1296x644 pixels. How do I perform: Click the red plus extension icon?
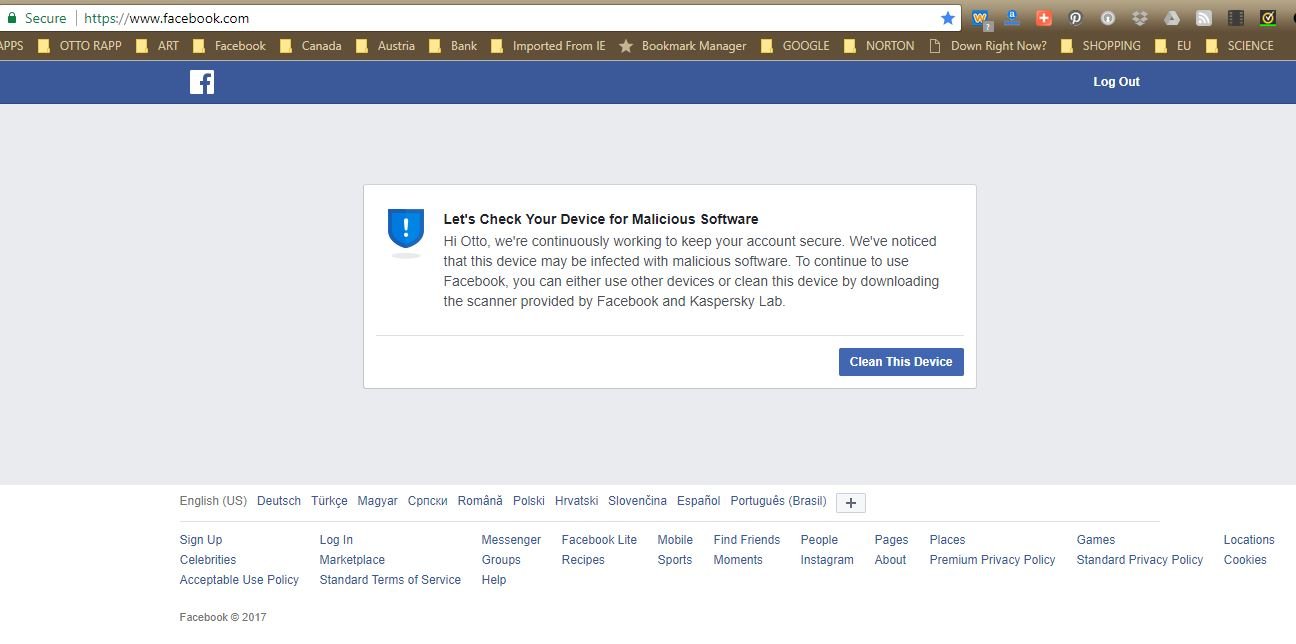1044,18
